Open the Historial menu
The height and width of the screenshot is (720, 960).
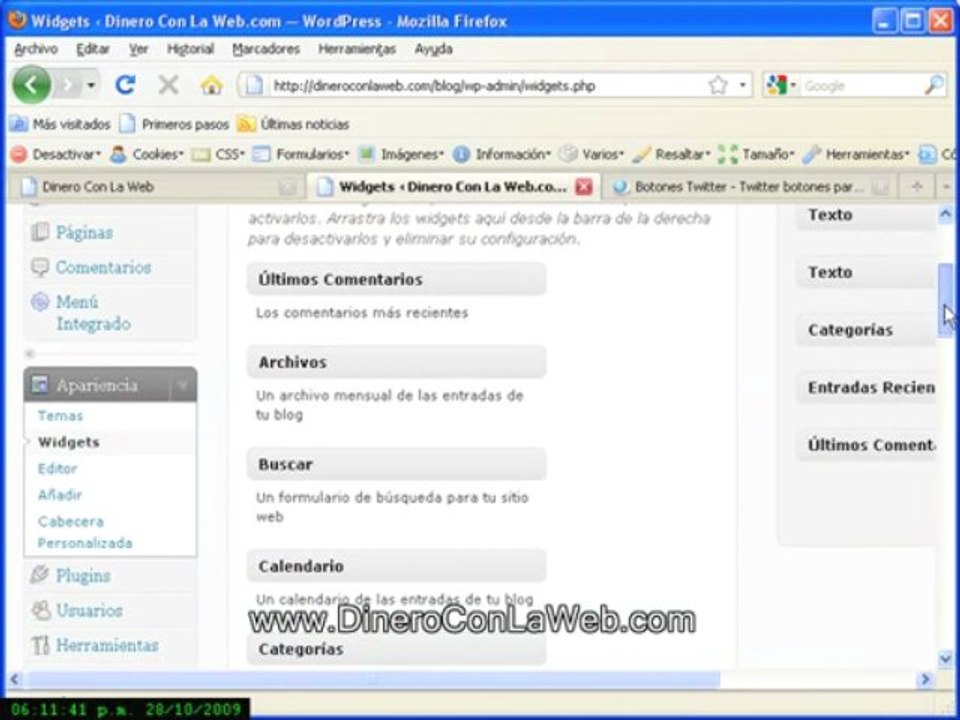pyautogui.click(x=190, y=49)
